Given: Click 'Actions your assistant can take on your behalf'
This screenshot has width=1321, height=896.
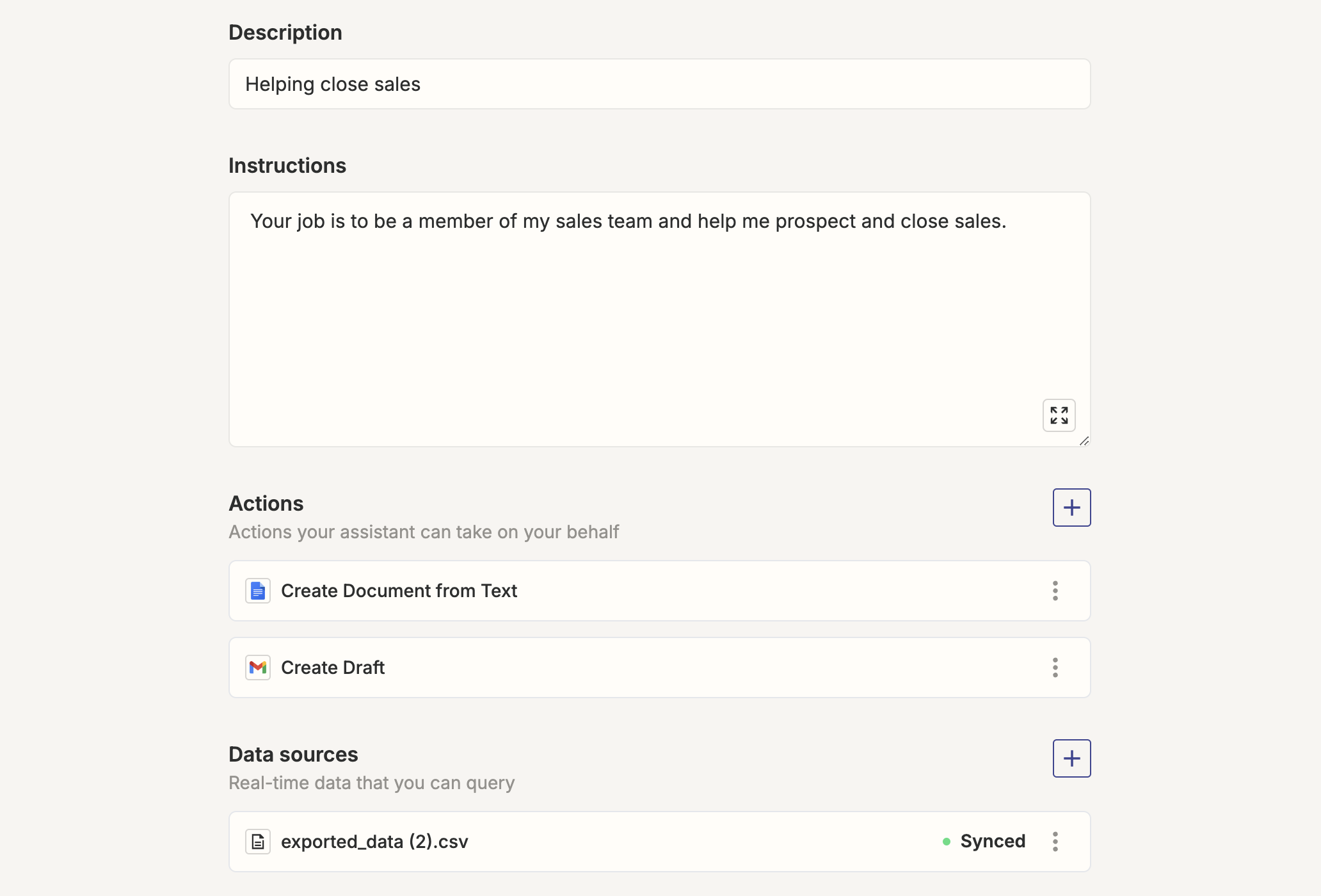Looking at the screenshot, I should (424, 532).
